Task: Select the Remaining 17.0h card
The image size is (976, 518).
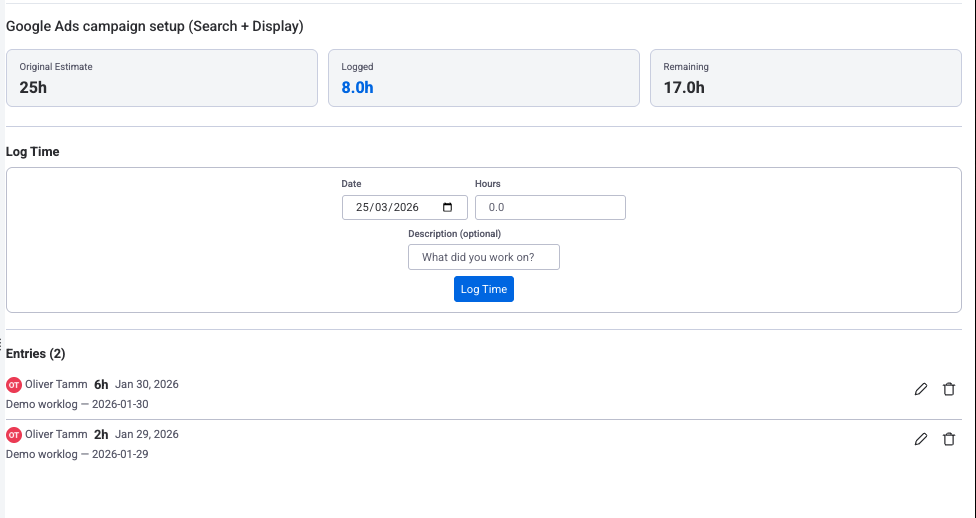Action: (x=806, y=78)
